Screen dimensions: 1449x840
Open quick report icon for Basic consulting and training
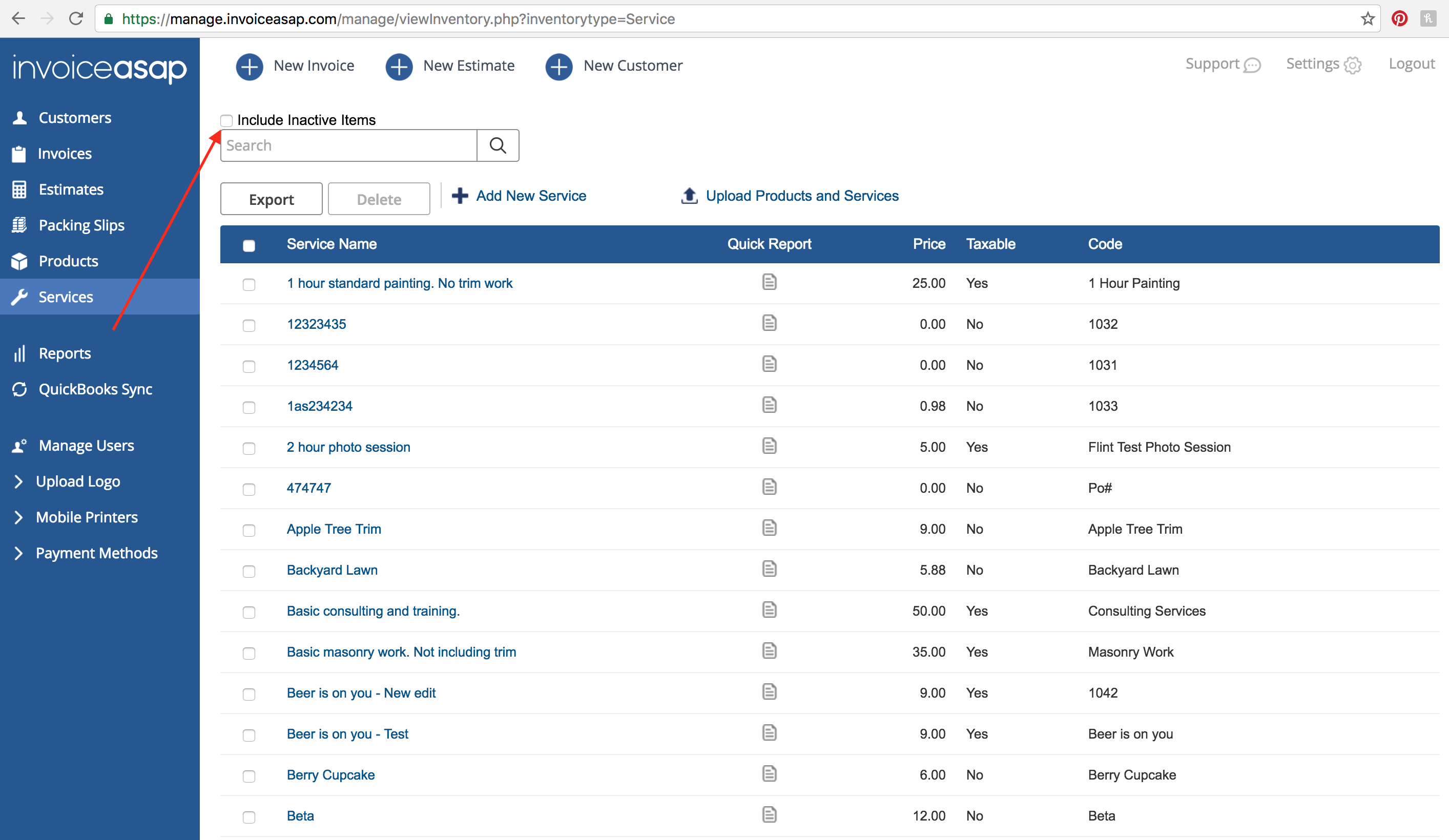(x=770, y=610)
